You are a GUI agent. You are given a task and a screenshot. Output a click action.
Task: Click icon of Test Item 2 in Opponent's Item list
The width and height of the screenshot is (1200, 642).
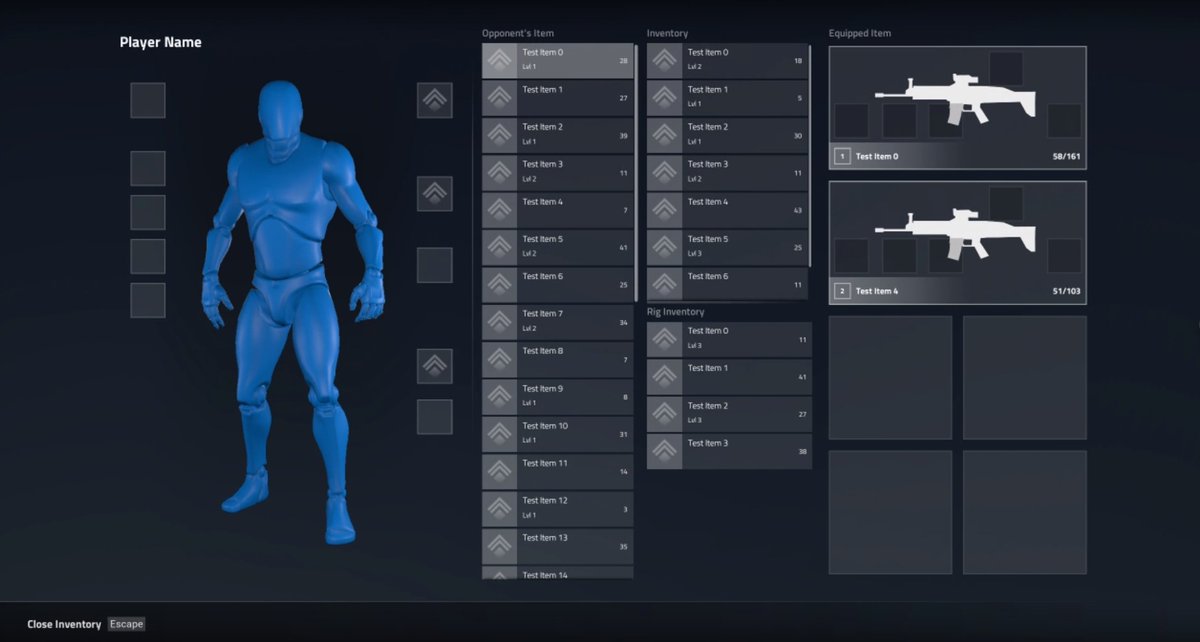coord(499,136)
